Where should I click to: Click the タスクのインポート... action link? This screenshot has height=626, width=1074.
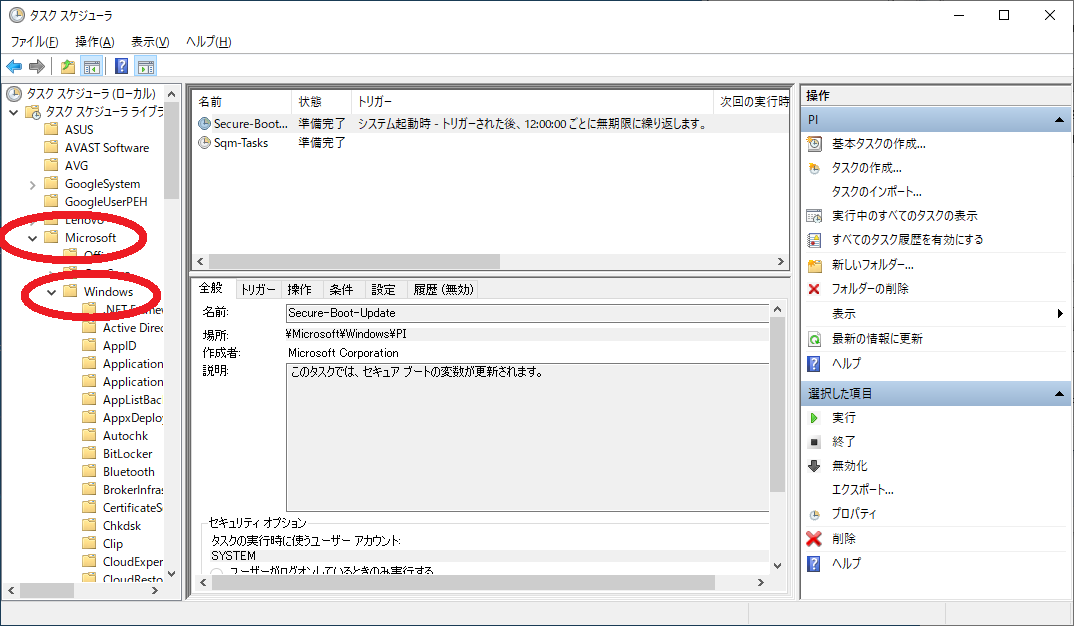tap(876, 191)
